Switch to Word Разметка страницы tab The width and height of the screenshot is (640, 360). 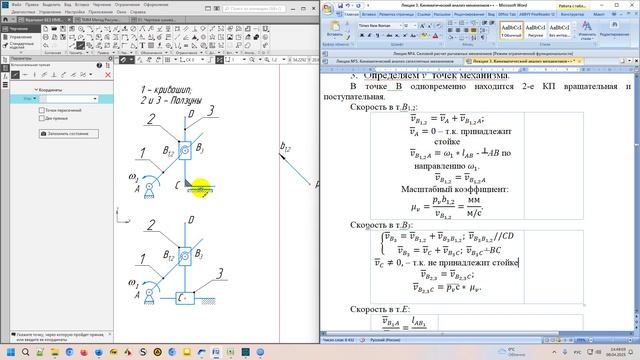tap(396, 14)
